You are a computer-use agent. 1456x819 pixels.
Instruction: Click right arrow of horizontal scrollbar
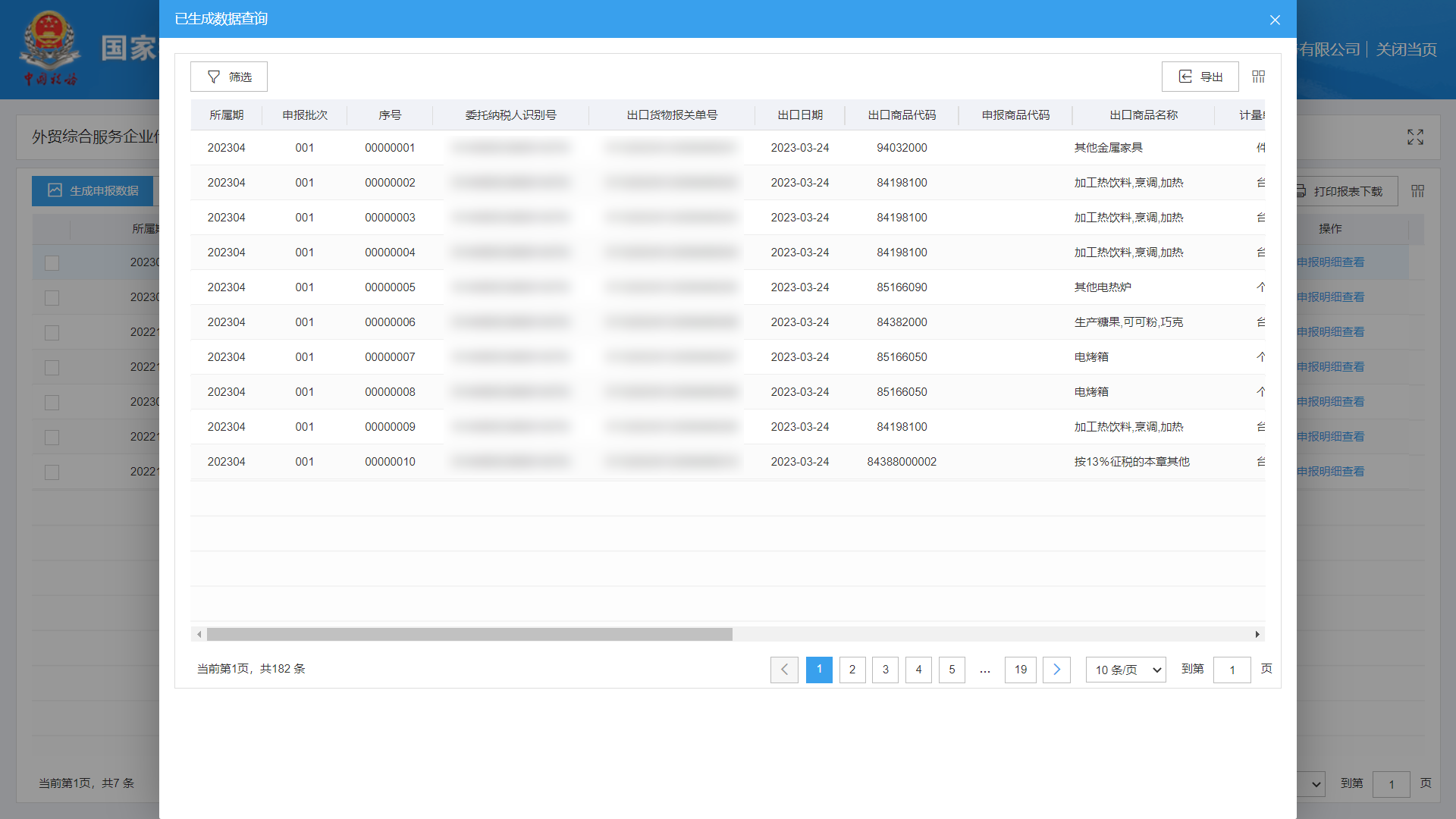pyautogui.click(x=1257, y=634)
